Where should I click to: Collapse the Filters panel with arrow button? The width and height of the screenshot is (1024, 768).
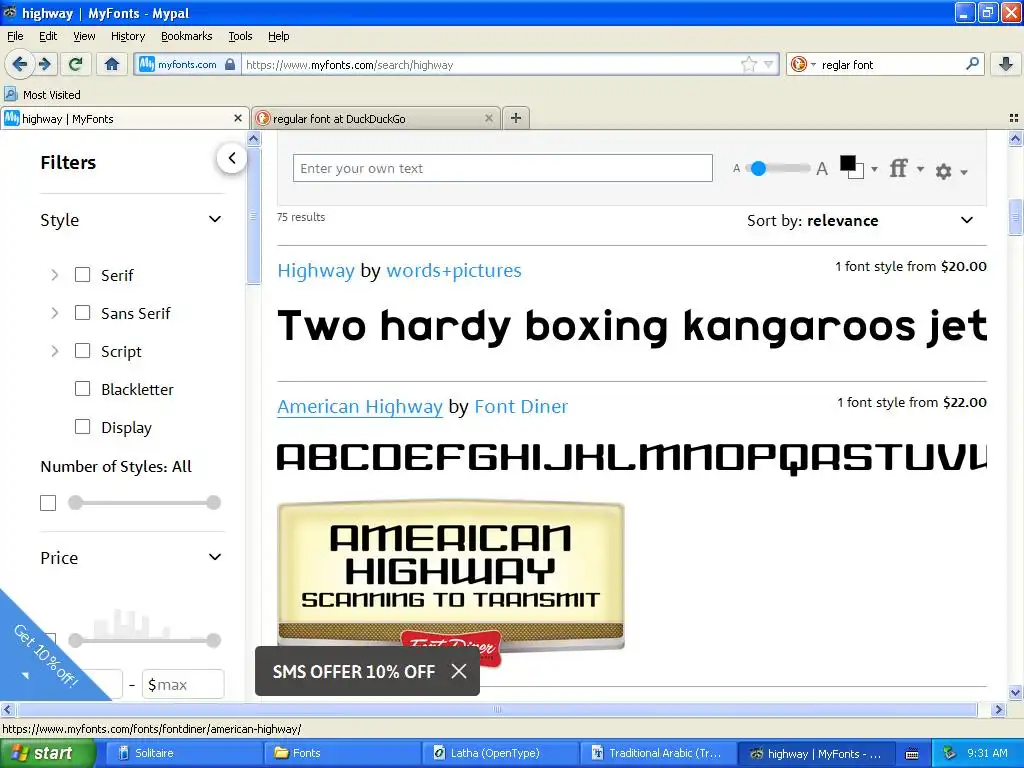point(231,158)
